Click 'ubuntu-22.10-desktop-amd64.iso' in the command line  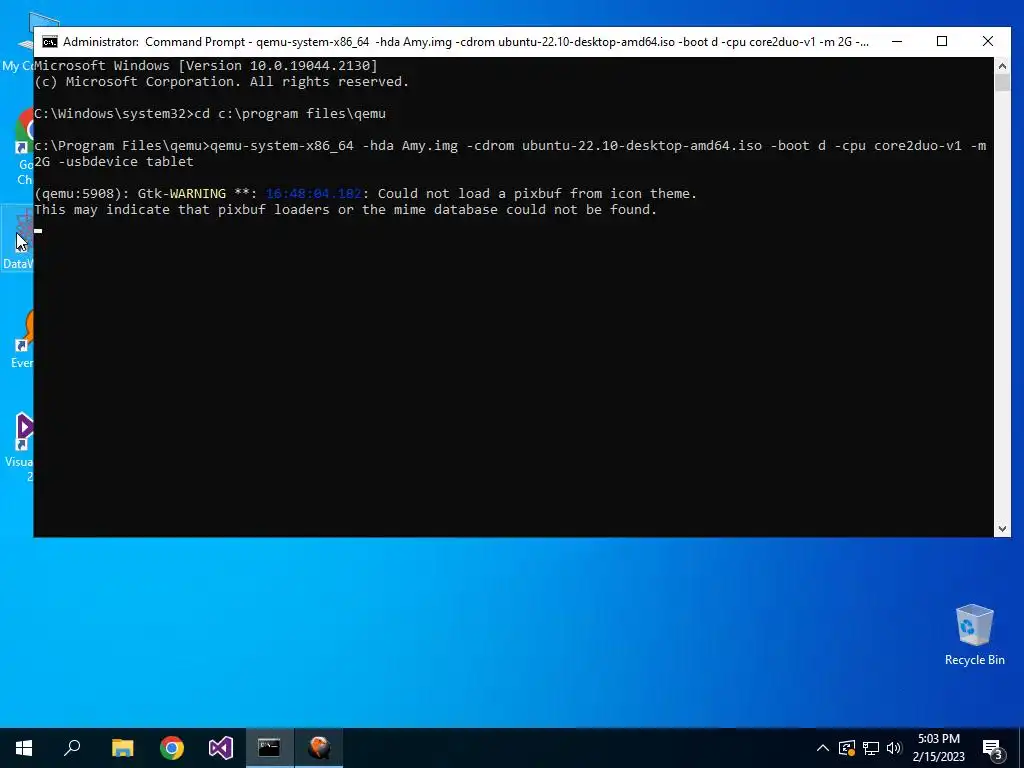pyautogui.click(x=641, y=146)
